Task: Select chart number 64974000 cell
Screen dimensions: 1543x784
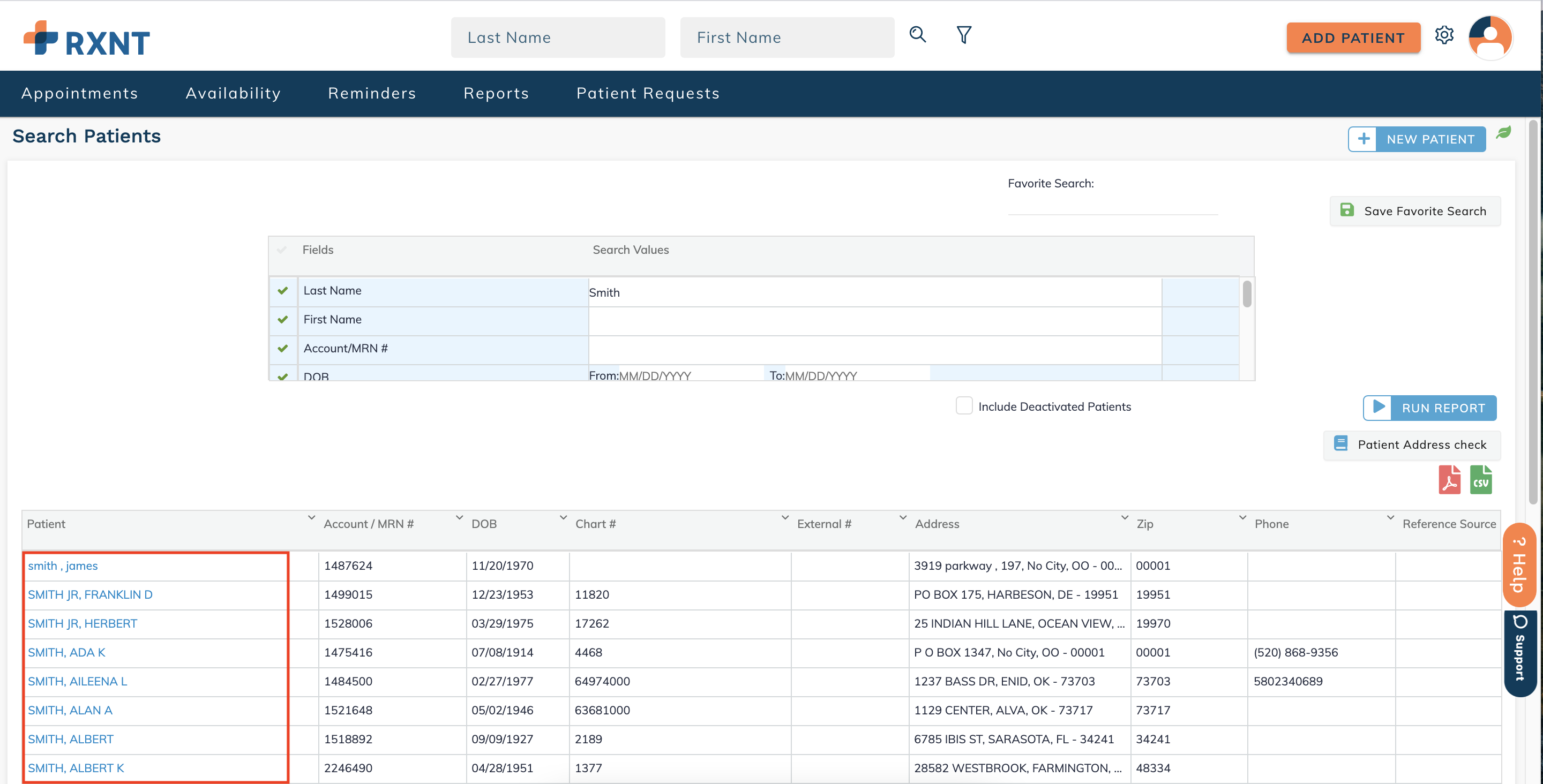Action: [x=680, y=681]
